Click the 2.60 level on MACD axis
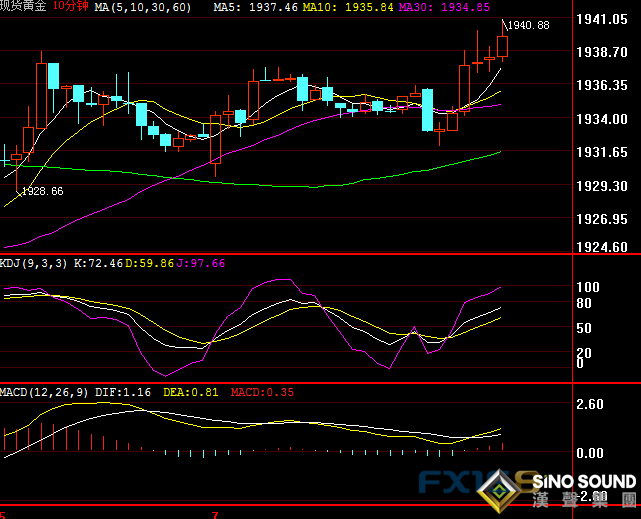 pyautogui.click(x=592, y=405)
